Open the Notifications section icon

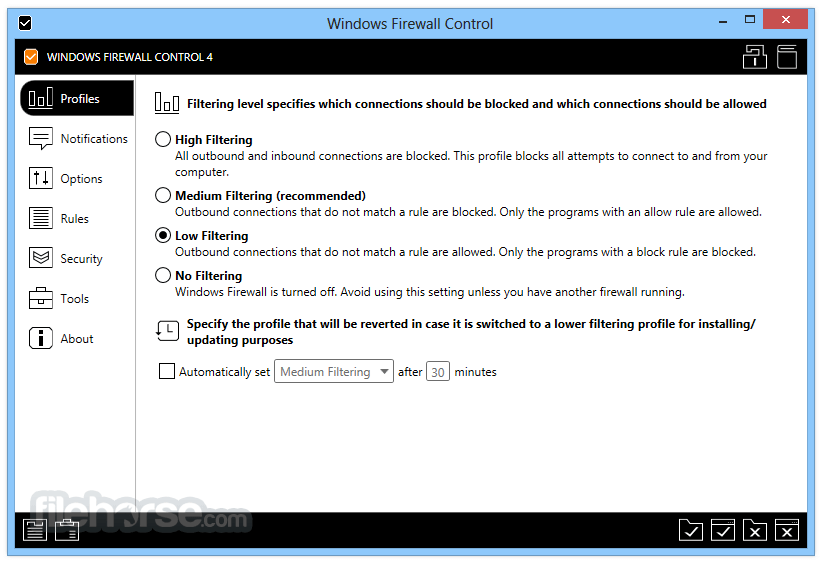(x=40, y=138)
